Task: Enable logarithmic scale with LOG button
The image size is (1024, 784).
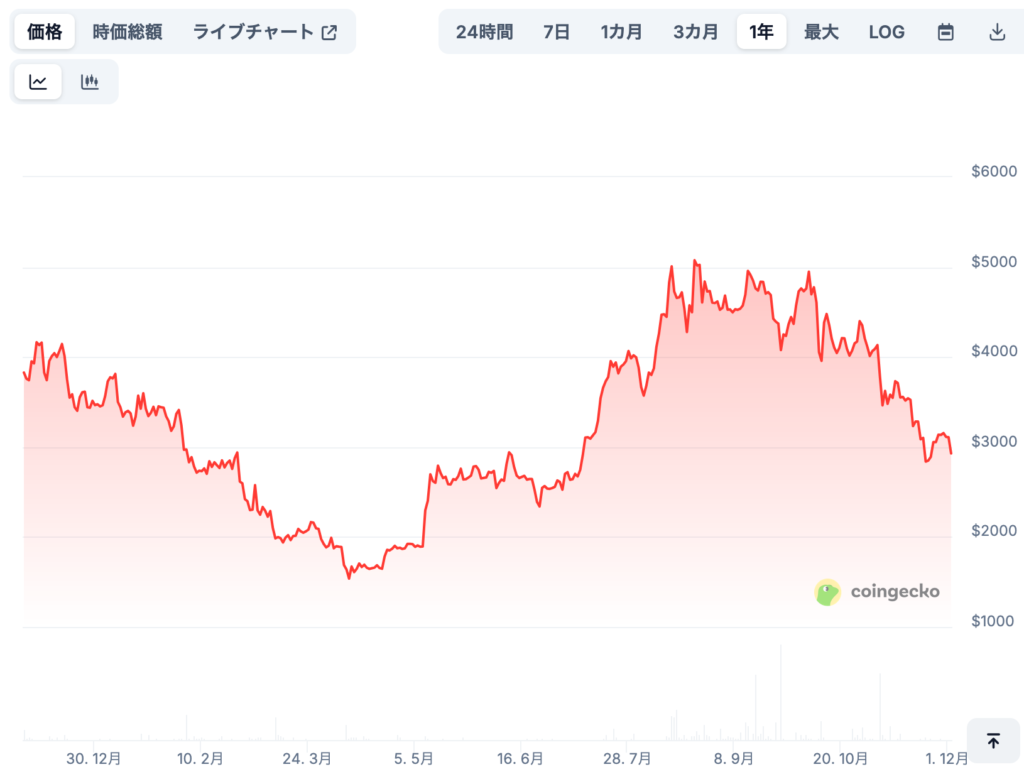Action: (x=886, y=31)
